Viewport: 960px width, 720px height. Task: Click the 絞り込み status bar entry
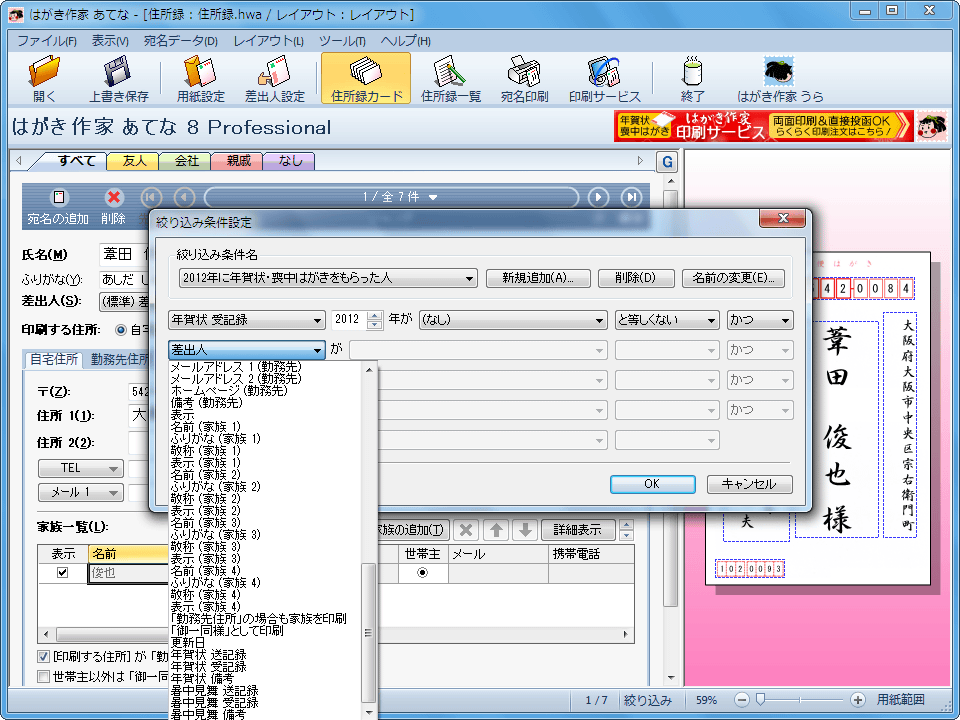[648, 700]
